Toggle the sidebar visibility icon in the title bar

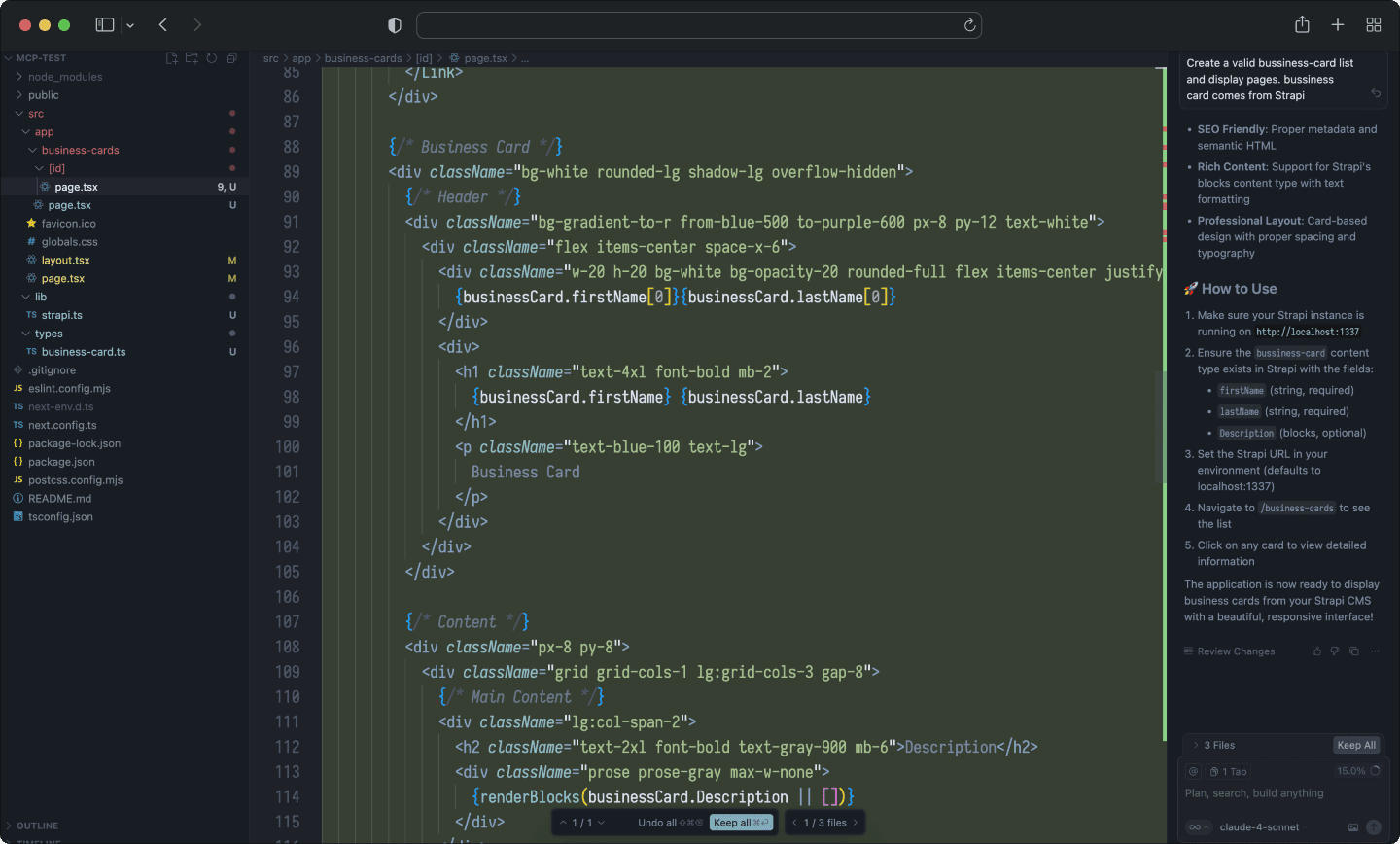point(105,24)
